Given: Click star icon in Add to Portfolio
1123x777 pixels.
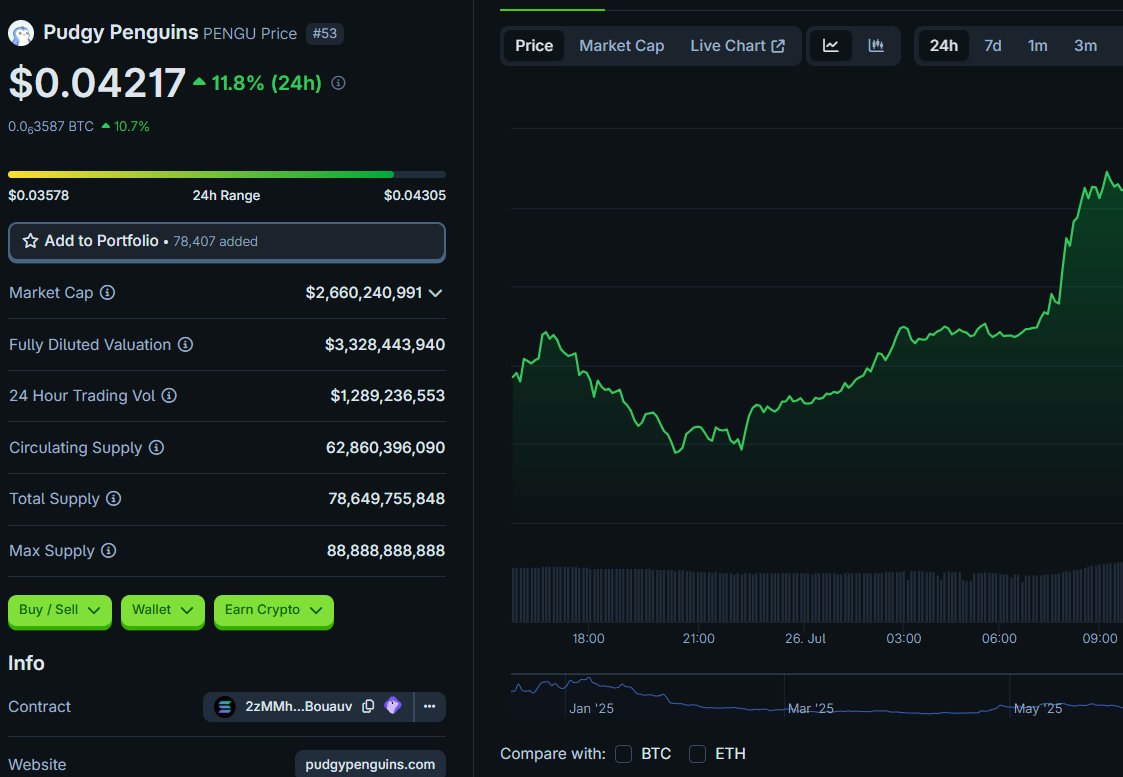Looking at the screenshot, I should [x=30, y=241].
